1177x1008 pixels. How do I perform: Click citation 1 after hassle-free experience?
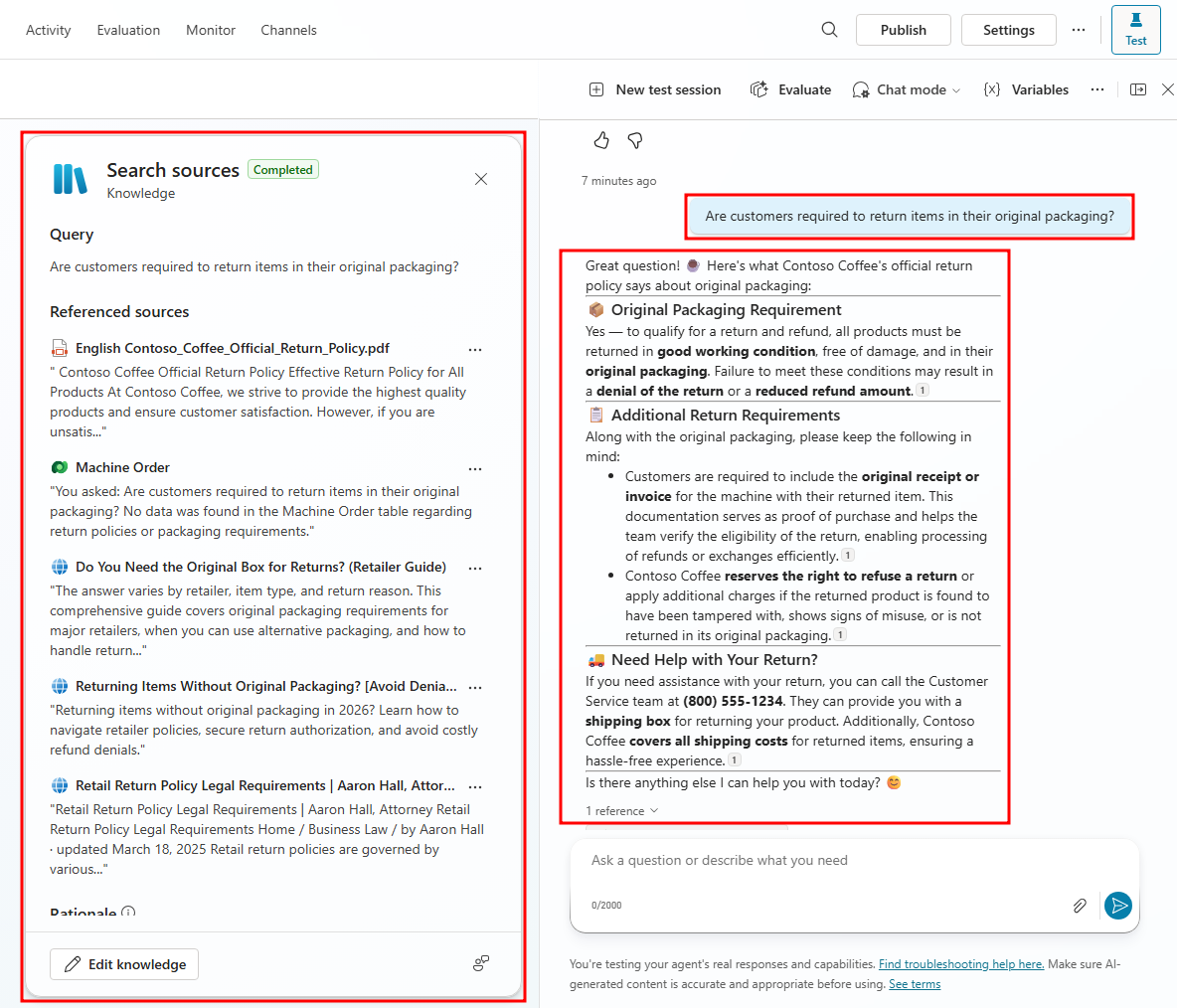[x=735, y=760]
